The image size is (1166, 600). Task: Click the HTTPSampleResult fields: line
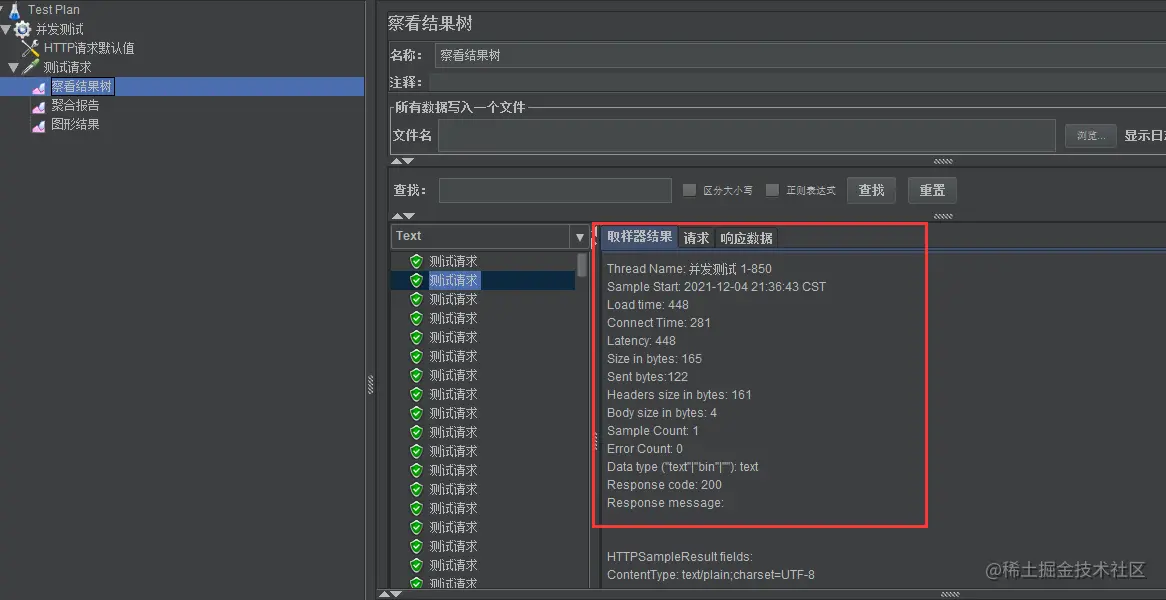coord(680,557)
